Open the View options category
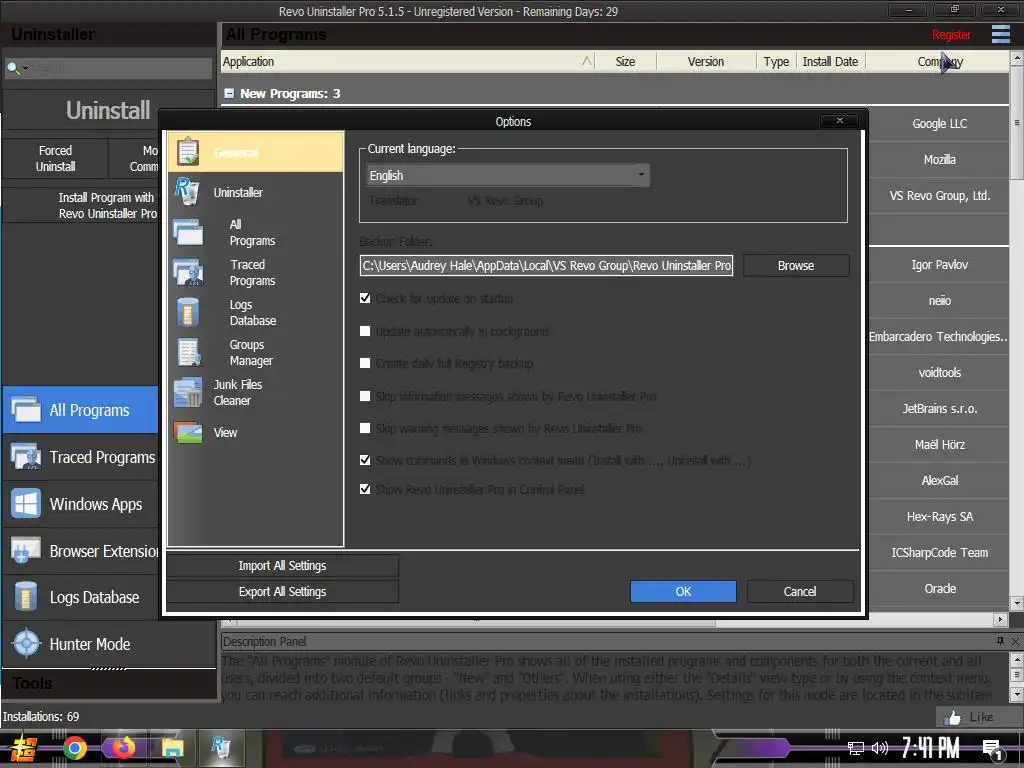Image resolution: width=1024 pixels, height=768 pixels. click(255, 432)
